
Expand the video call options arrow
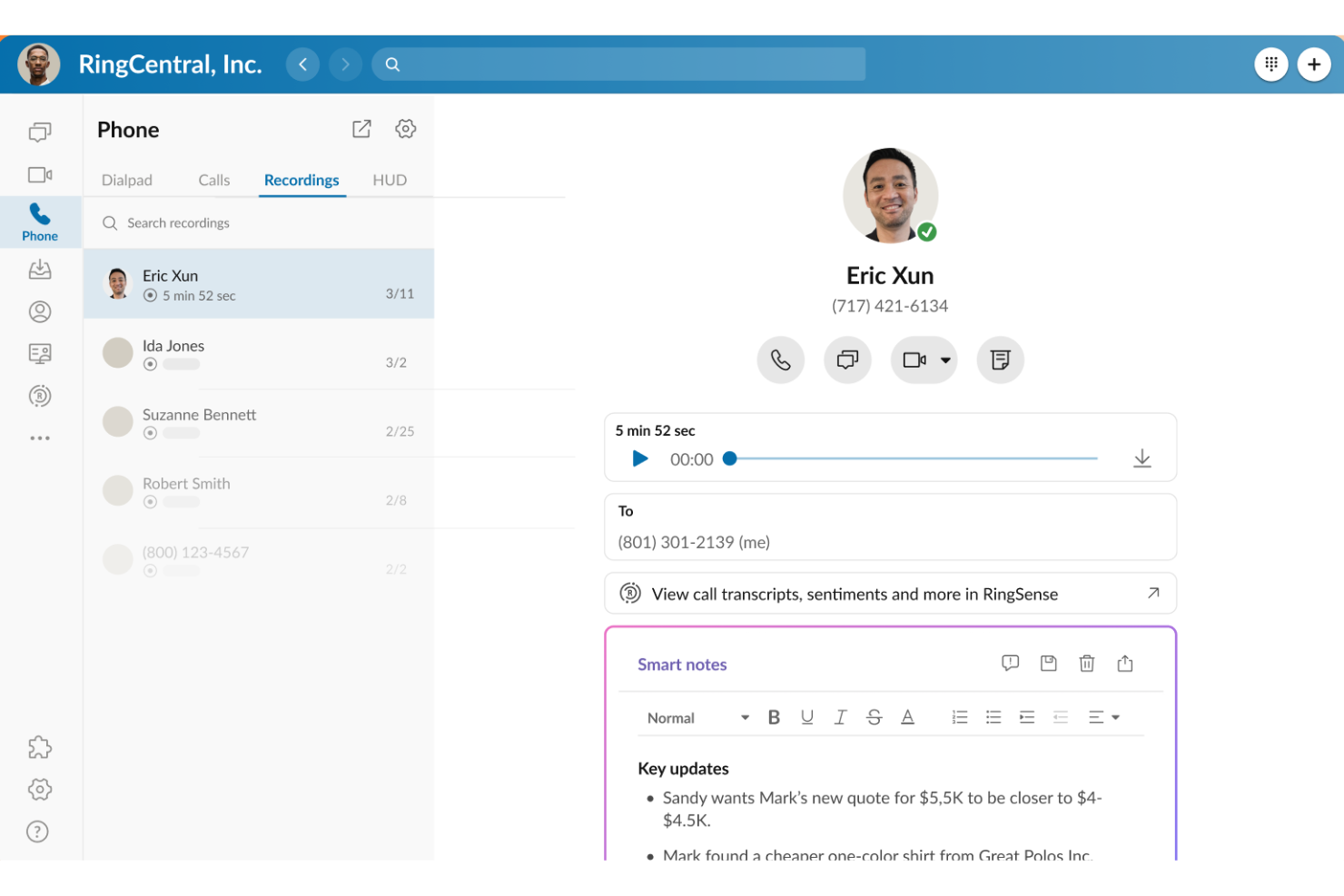[x=945, y=360]
